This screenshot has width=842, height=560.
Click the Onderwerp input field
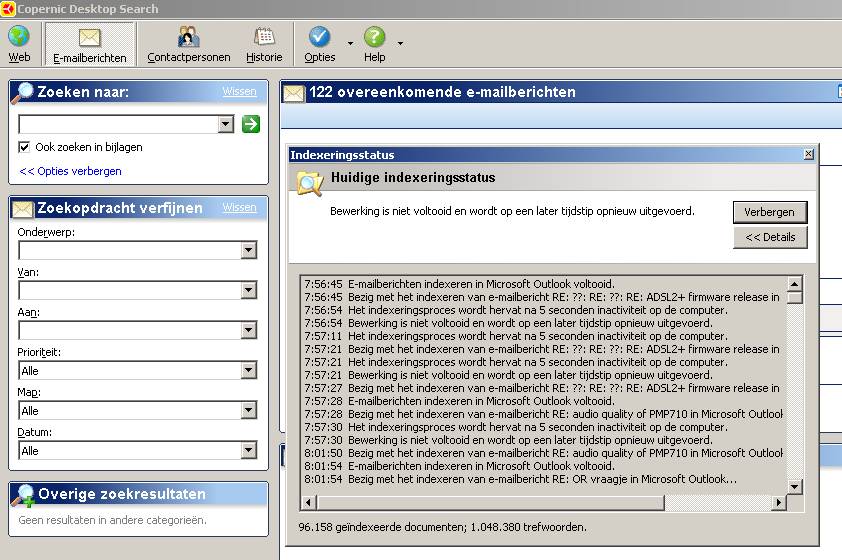[130, 250]
